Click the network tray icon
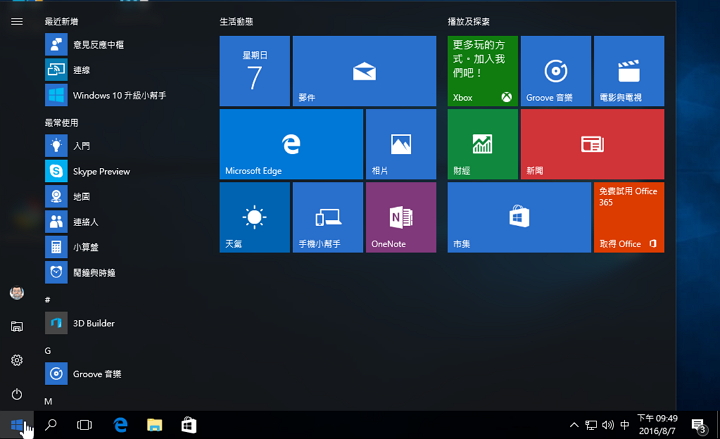This screenshot has height=439, width=720. 591,425
